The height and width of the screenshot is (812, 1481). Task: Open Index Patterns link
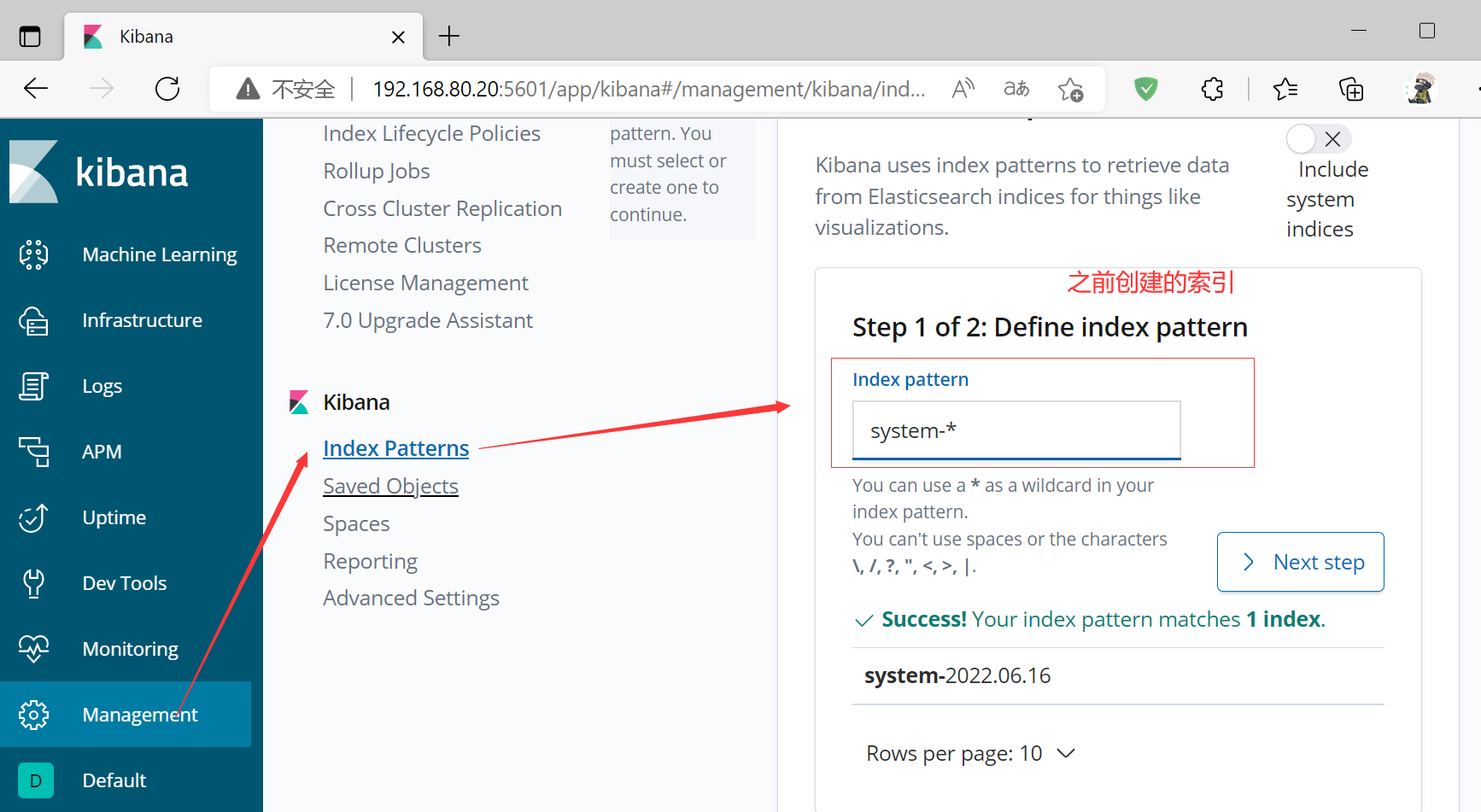click(x=396, y=448)
